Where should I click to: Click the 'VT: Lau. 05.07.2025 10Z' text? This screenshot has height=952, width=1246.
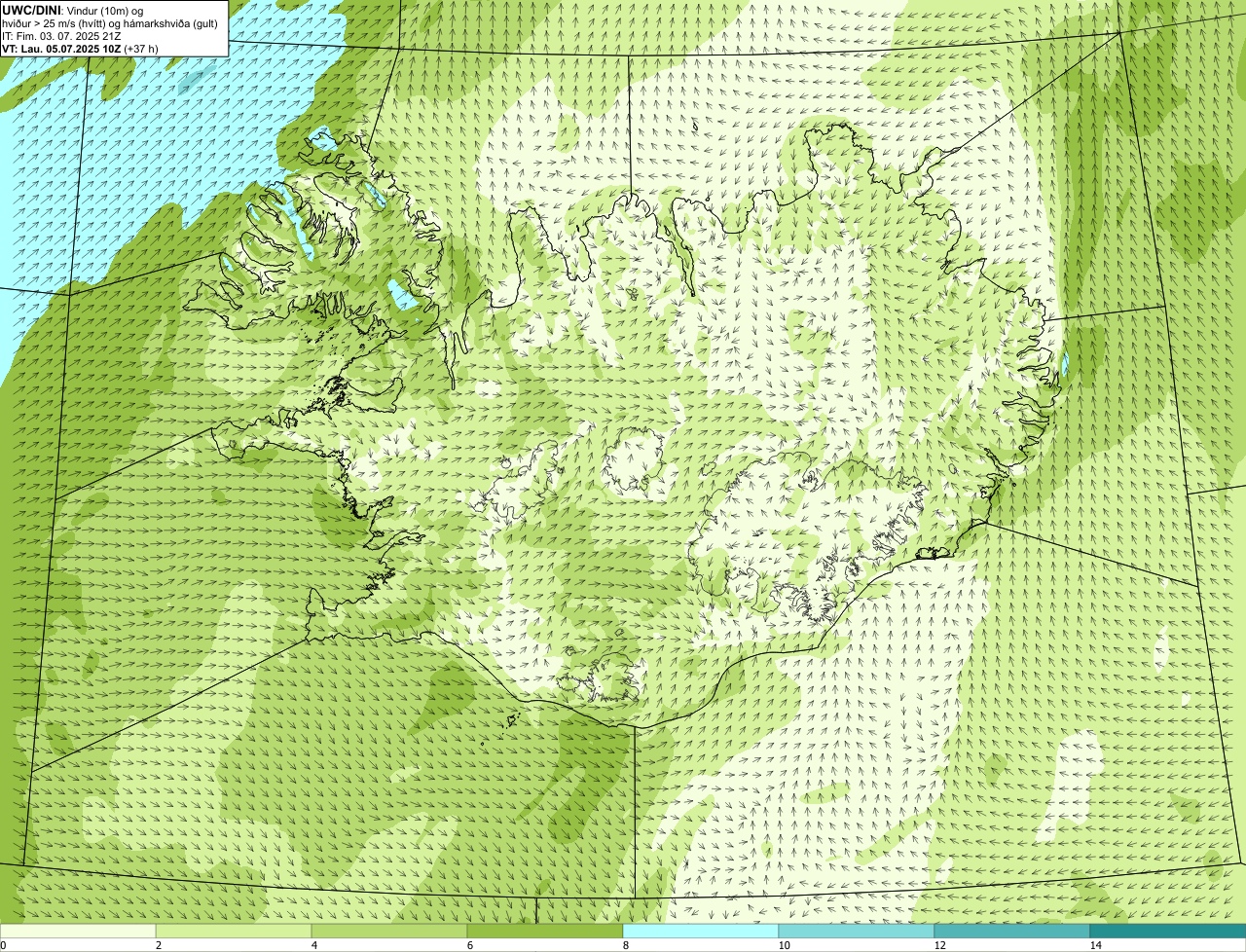click(62, 49)
